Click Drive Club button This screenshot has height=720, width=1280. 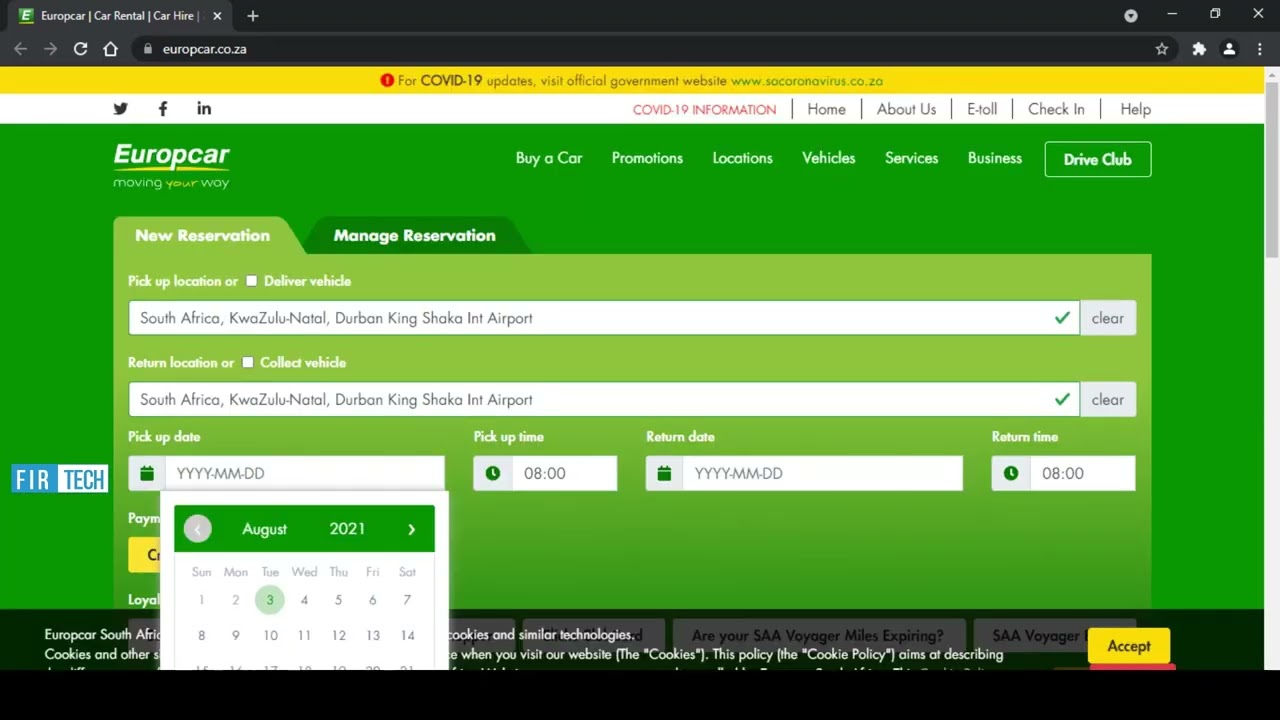click(x=1098, y=159)
